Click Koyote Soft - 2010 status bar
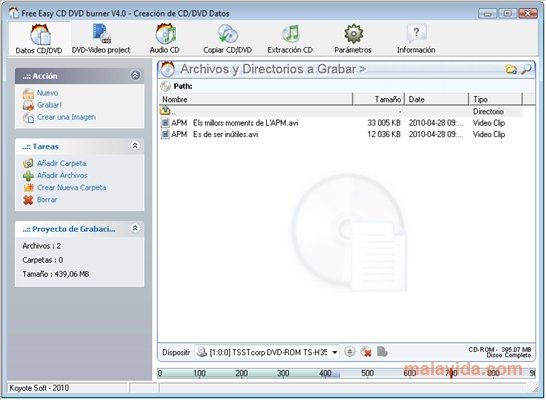The image size is (546, 400). (x=39, y=388)
